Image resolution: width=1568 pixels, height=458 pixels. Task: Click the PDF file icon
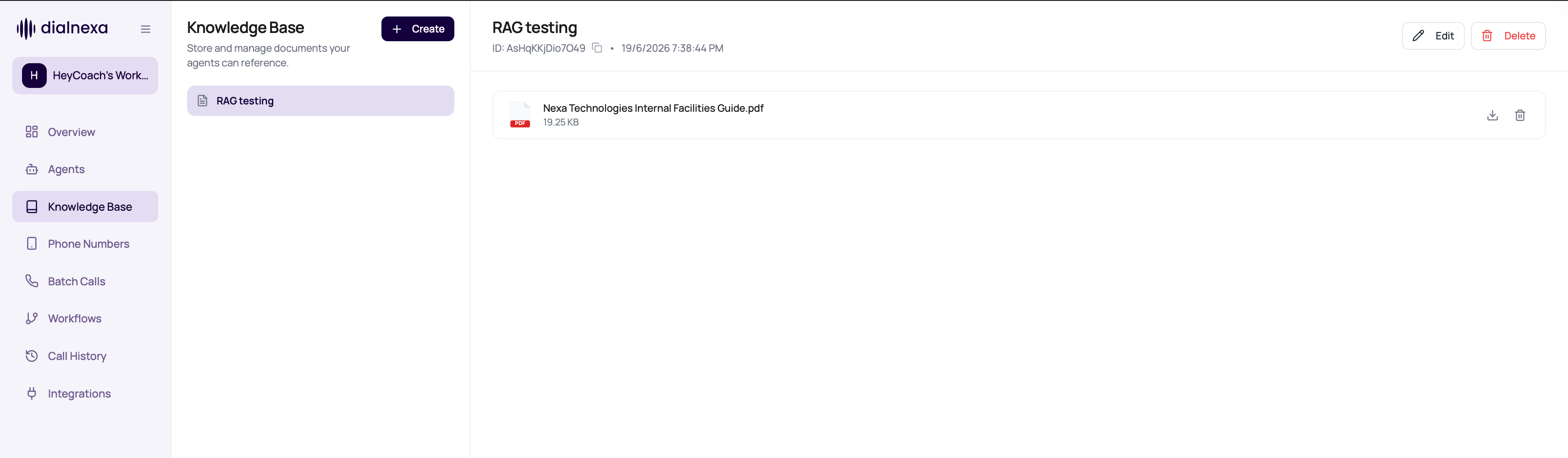point(520,115)
